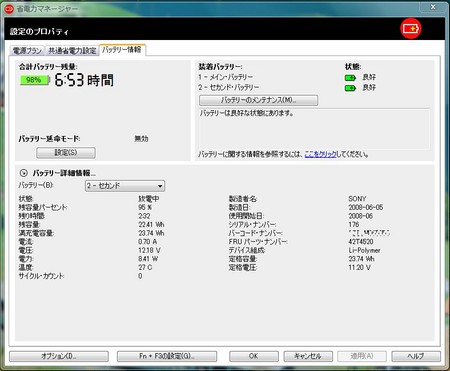The width and height of the screenshot is (450, 371).
Task: Click main battery green status icon
Action: click(350, 78)
